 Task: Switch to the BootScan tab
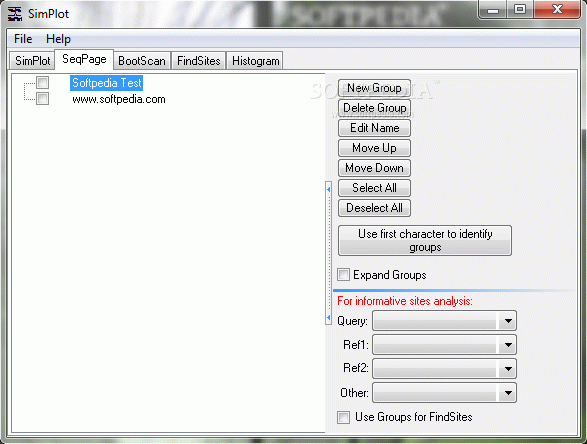pos(142,61)
